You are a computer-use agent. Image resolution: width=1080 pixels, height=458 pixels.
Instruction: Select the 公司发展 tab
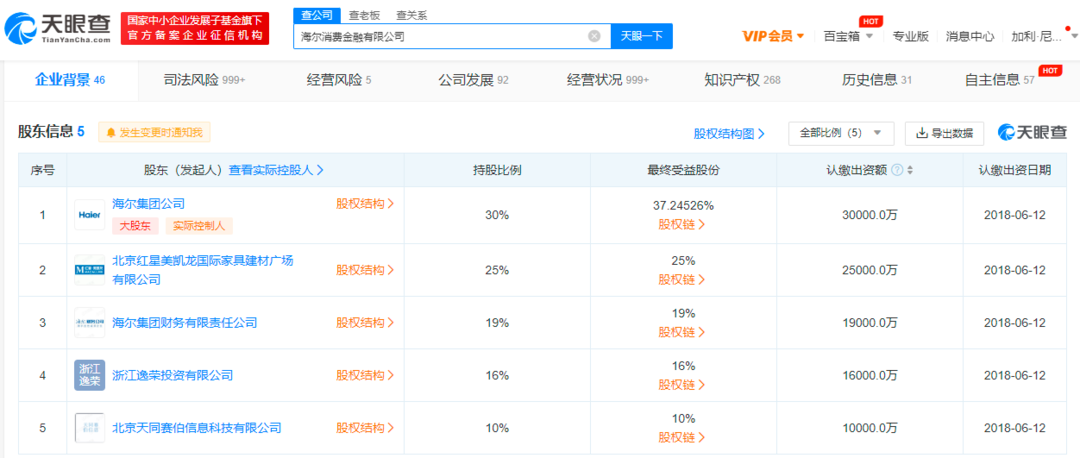(x=473, y=81)
